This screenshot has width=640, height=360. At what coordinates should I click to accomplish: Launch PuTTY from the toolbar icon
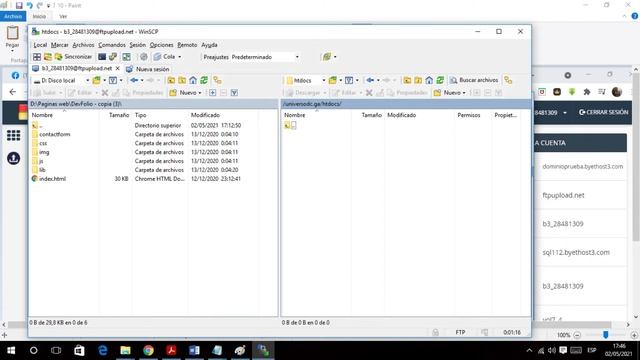[113, 57]
